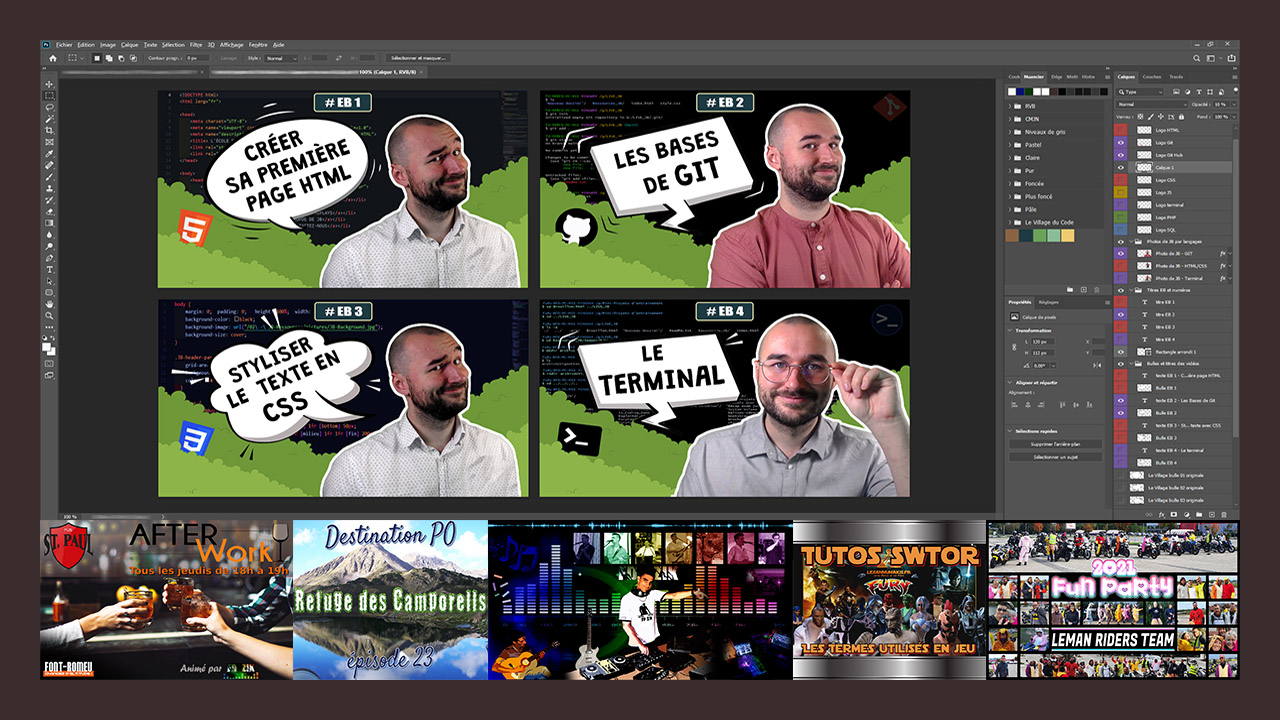Collapse Le Village du Code swatch group
The width and height of the screenshot is (1280, 720).
[1010, 222]
